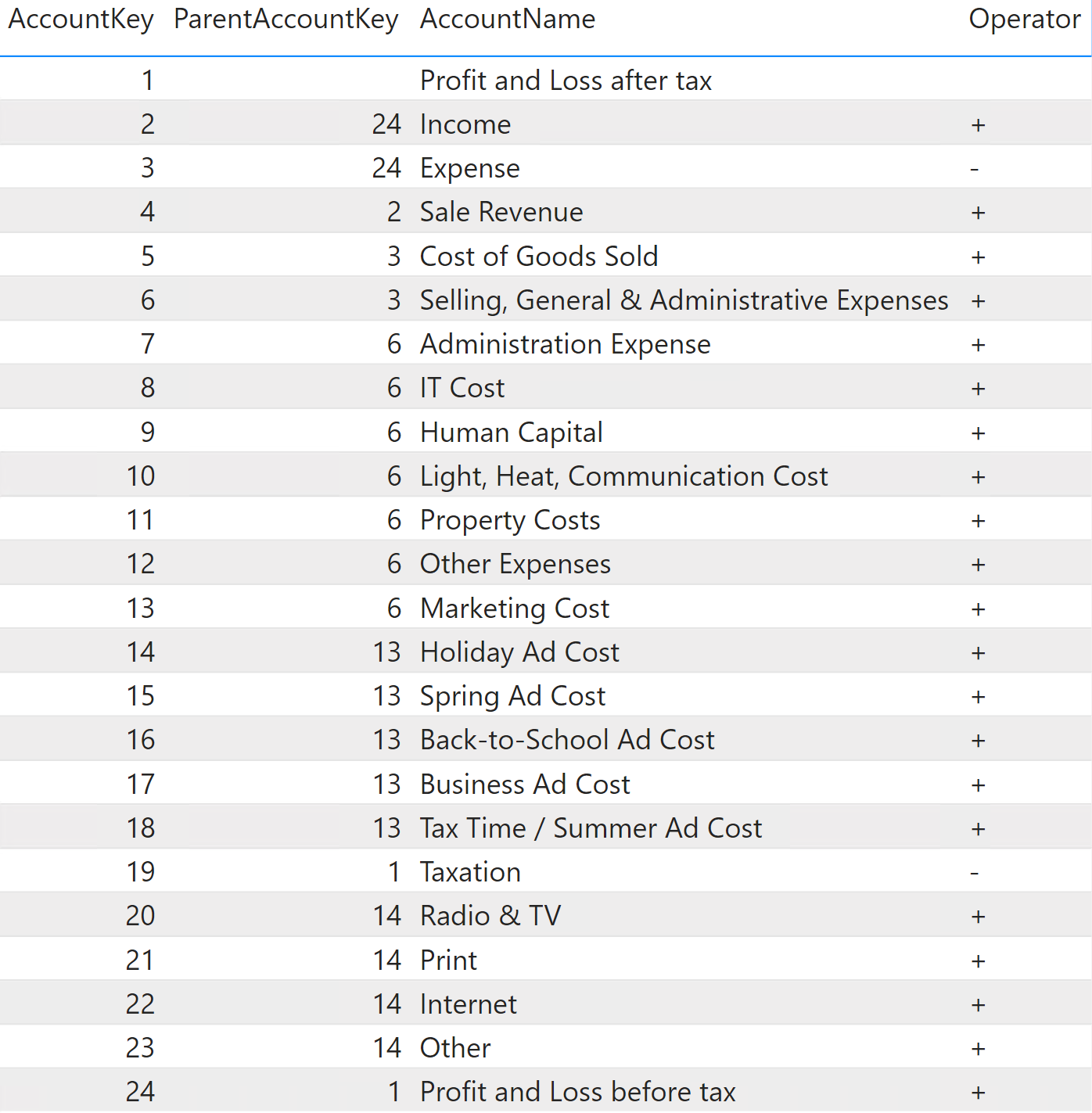Click the 'Other' account name cell

[455, 1048]
